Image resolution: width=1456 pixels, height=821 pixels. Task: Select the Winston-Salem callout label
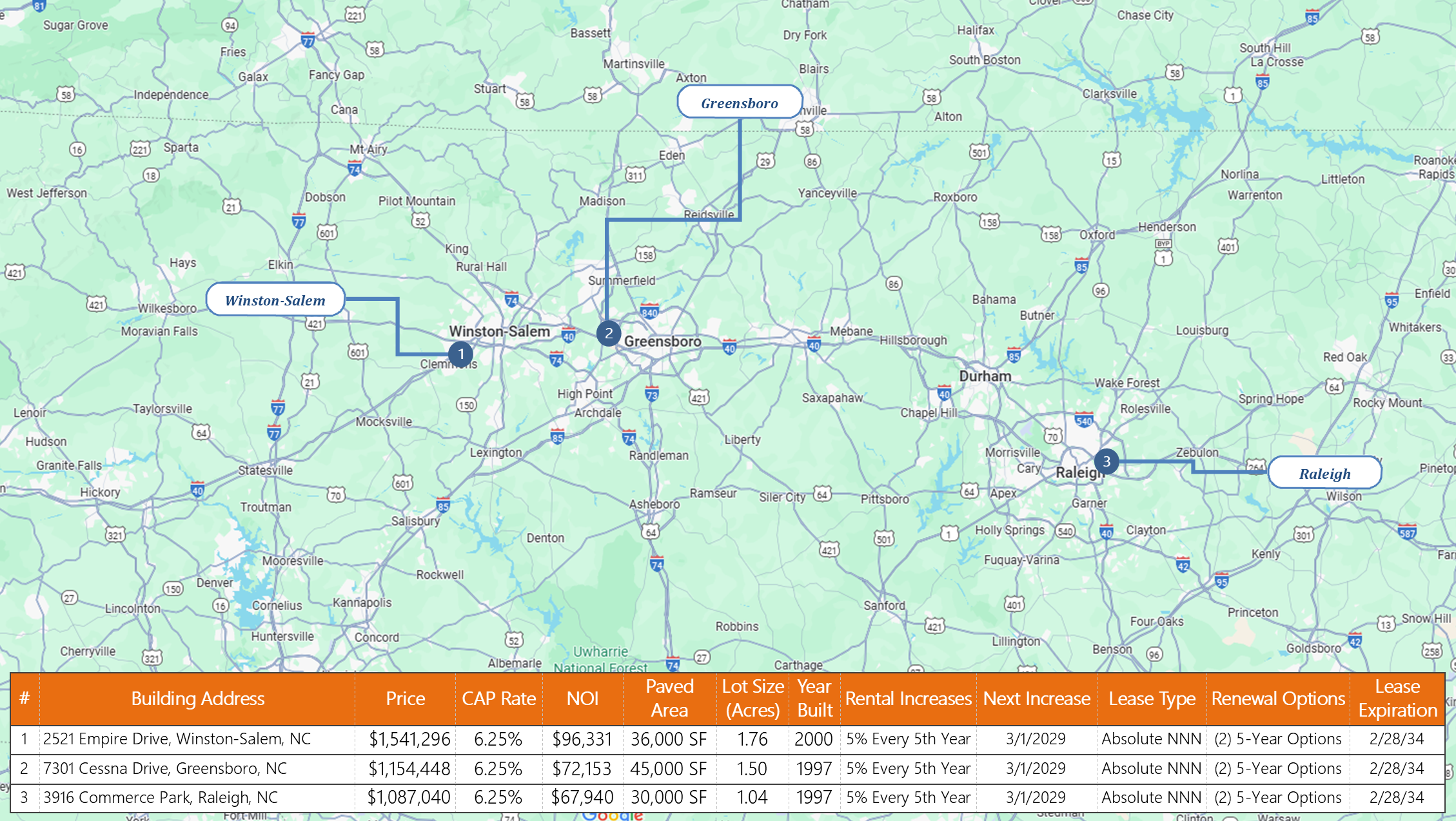(275, 300)
